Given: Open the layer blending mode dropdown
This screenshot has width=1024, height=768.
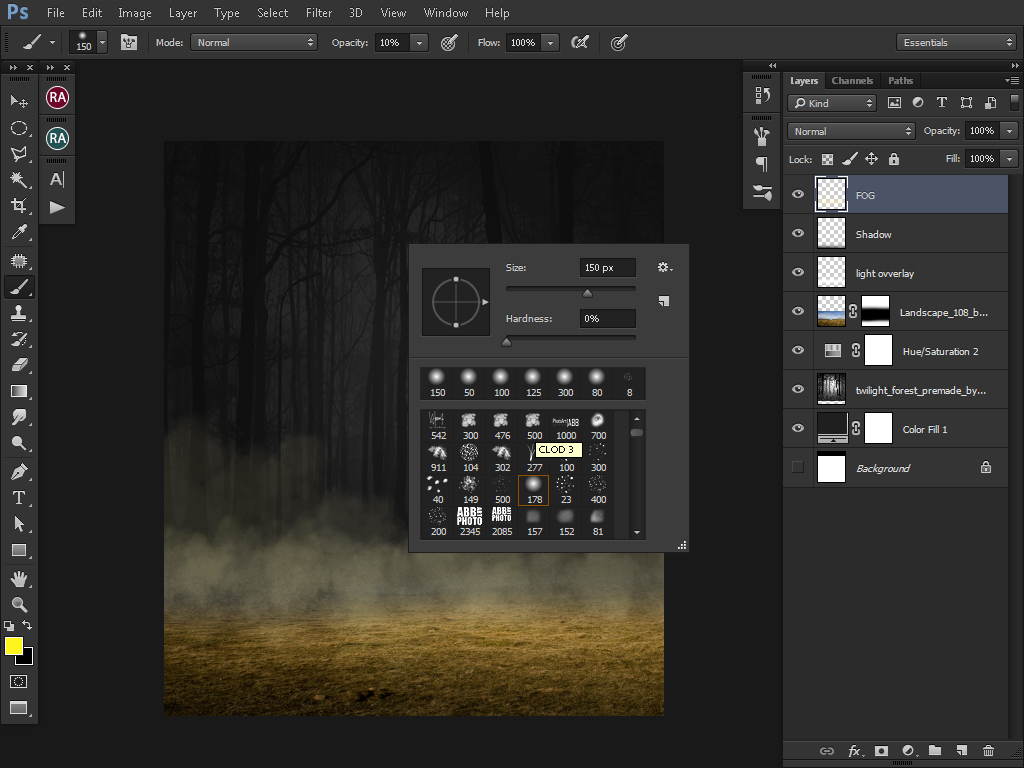Looking at the screenshot, I should tap(851, 131).
